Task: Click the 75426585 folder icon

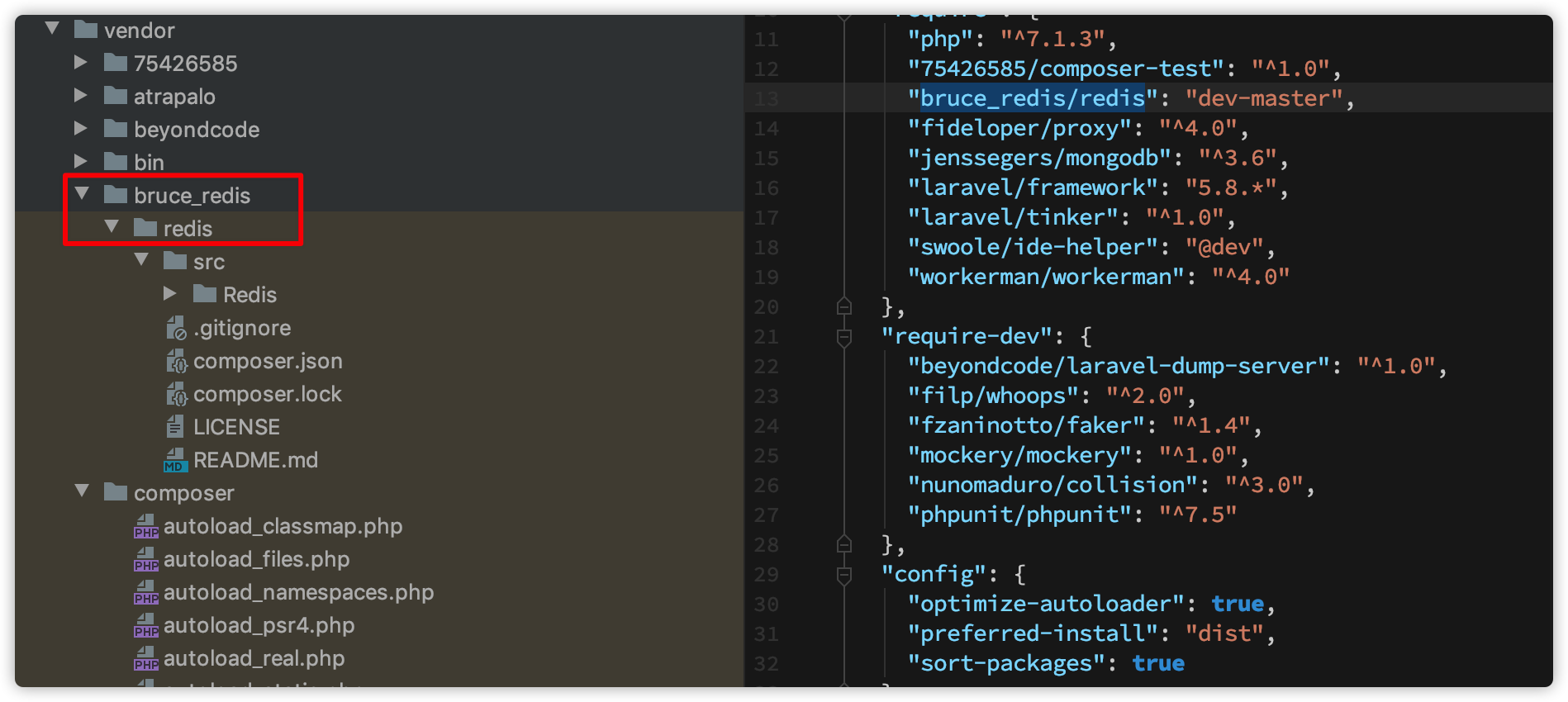Action: tap(116, 63)
